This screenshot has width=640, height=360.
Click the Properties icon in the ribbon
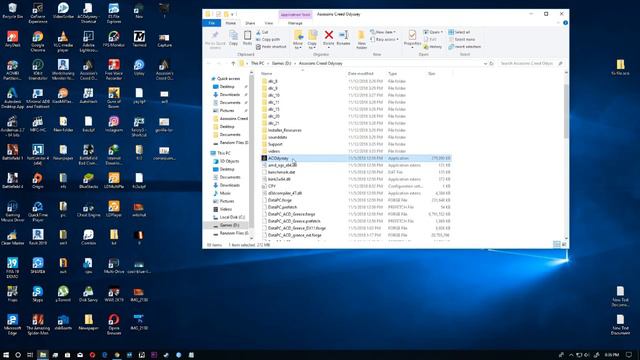tap(412, 38)
